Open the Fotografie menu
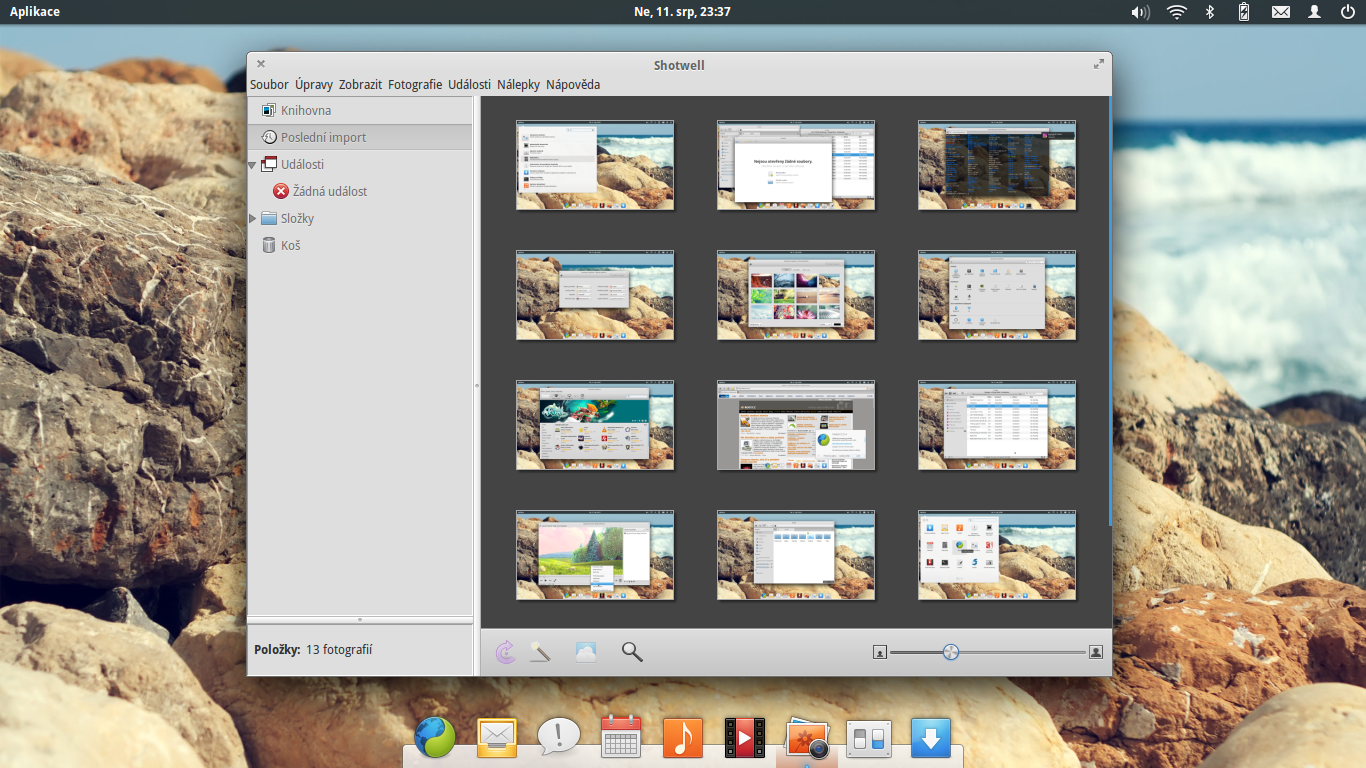Screen dimensions: 1366x768 [x=417, y=85]
